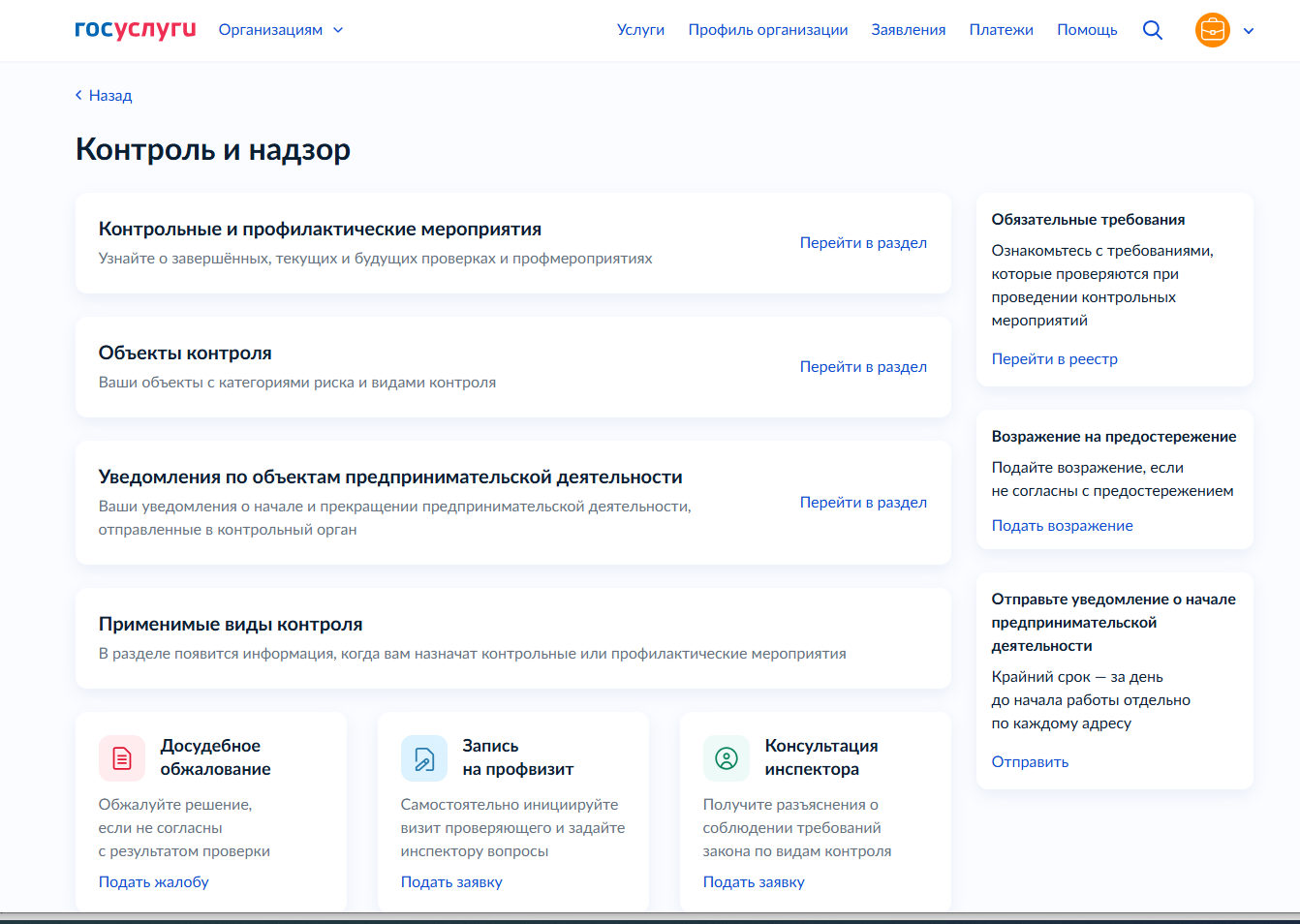Open the Платежи menu item
This screenshot has height=924, width=1300.
pyautogui.click(x=1002, y=30)
